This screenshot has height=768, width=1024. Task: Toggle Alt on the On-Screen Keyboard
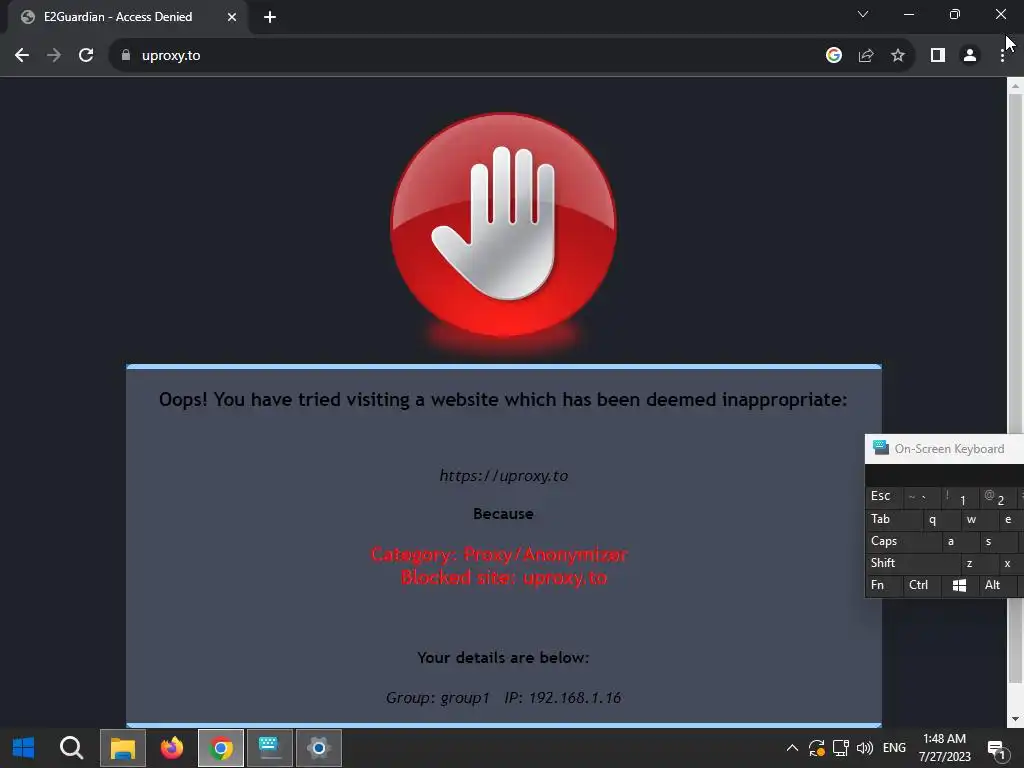tap(997, 585)
